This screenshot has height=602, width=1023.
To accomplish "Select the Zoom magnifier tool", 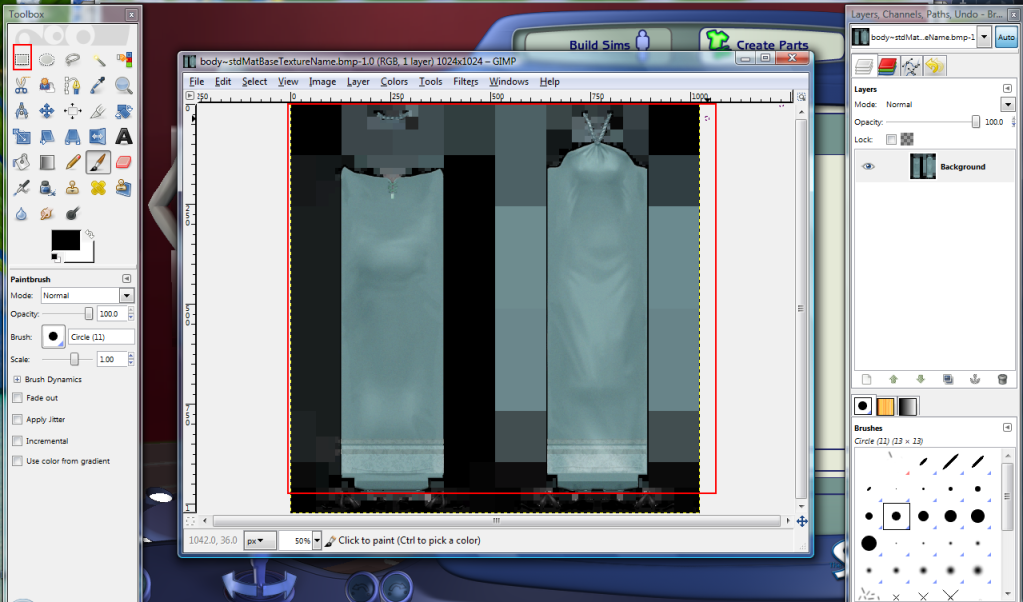I will pyautogui.click(x=123, y=85).
